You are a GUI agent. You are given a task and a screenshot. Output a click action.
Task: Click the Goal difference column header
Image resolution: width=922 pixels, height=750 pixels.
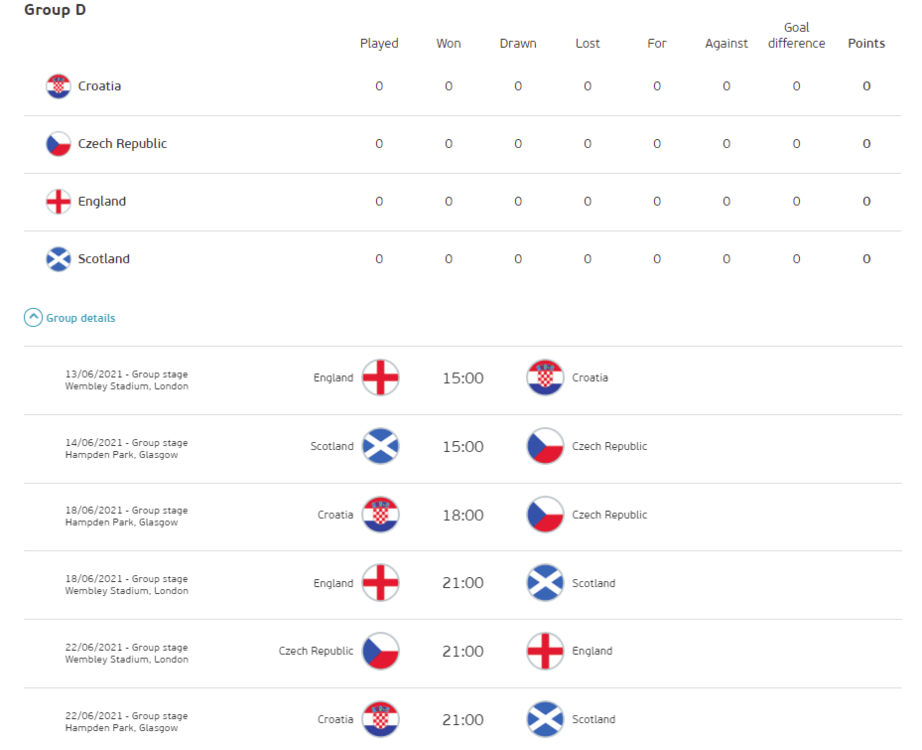coord(796,36)
